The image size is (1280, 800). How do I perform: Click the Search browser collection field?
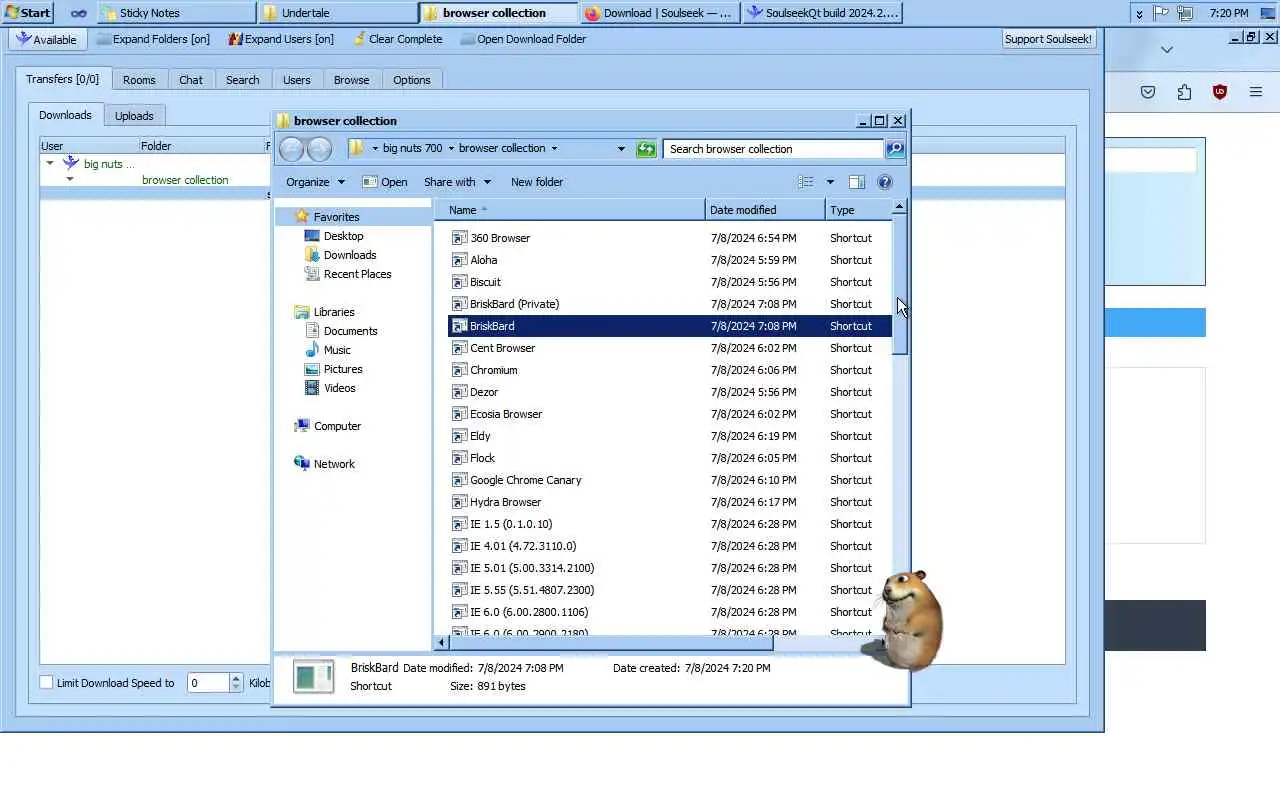coord(773,149)
